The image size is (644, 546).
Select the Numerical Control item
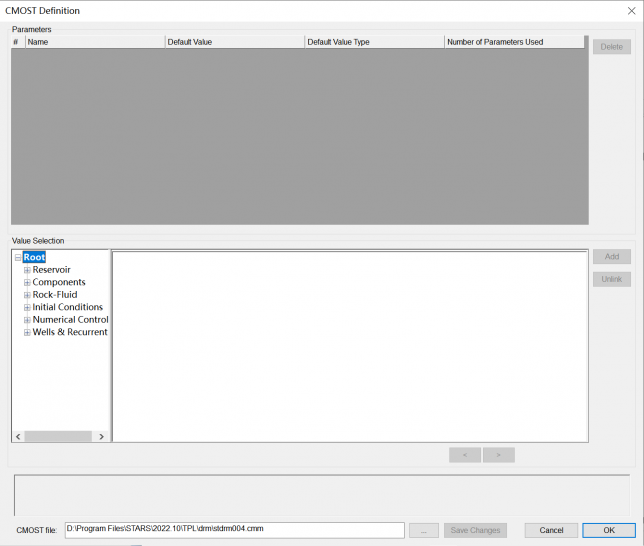(x=70, y=320)
